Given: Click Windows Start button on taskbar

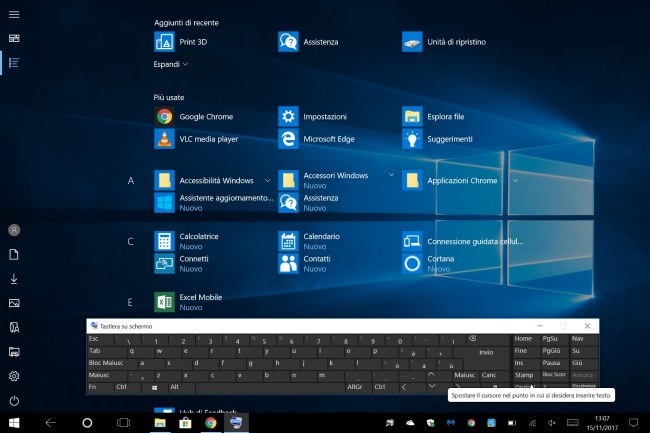Looking at the screenshot, I should tap(14, 423).
